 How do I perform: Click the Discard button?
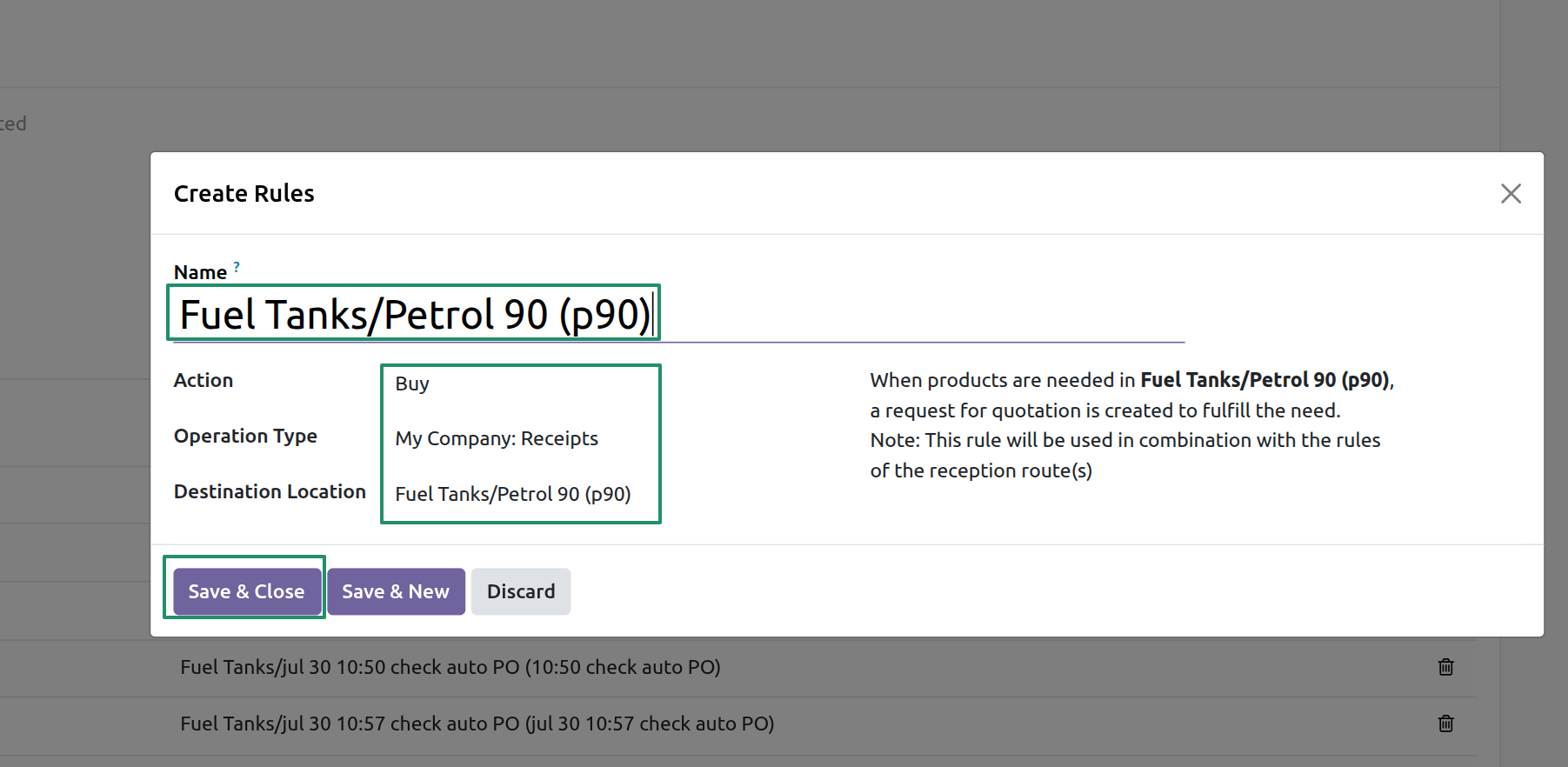pyautogui.click(x=521, y=591)
